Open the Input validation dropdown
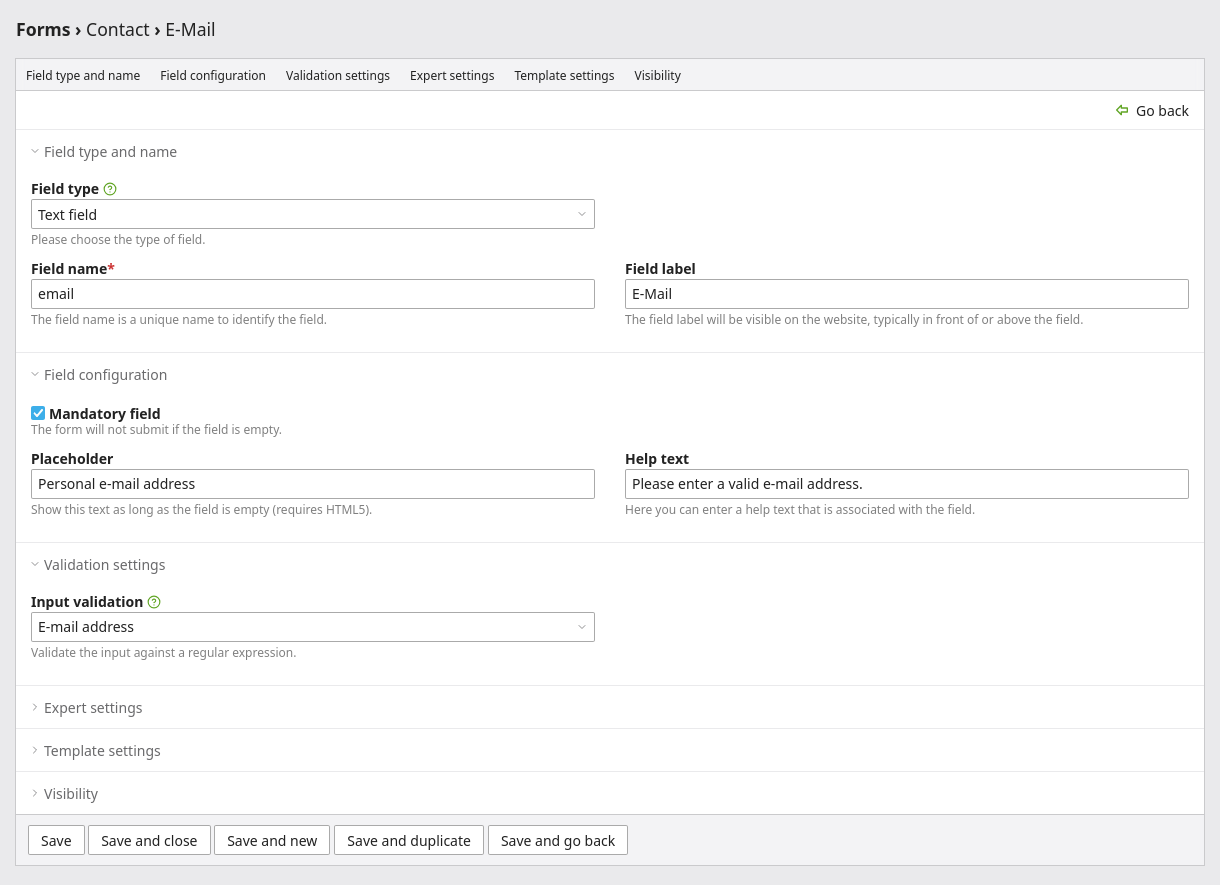The image size is (1220, 885). point(313,627)
